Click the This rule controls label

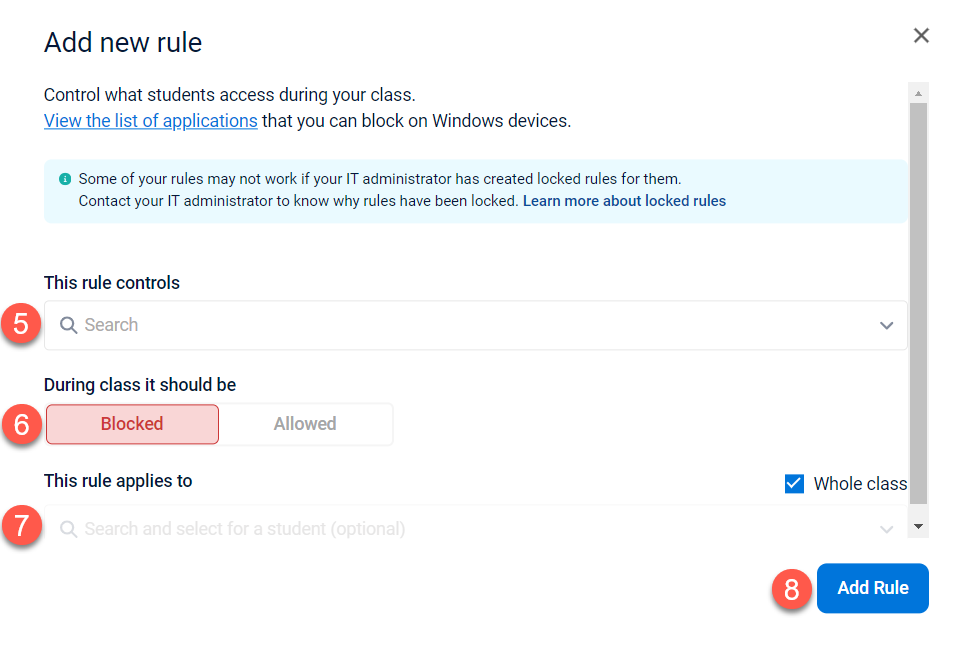point(112,283)
